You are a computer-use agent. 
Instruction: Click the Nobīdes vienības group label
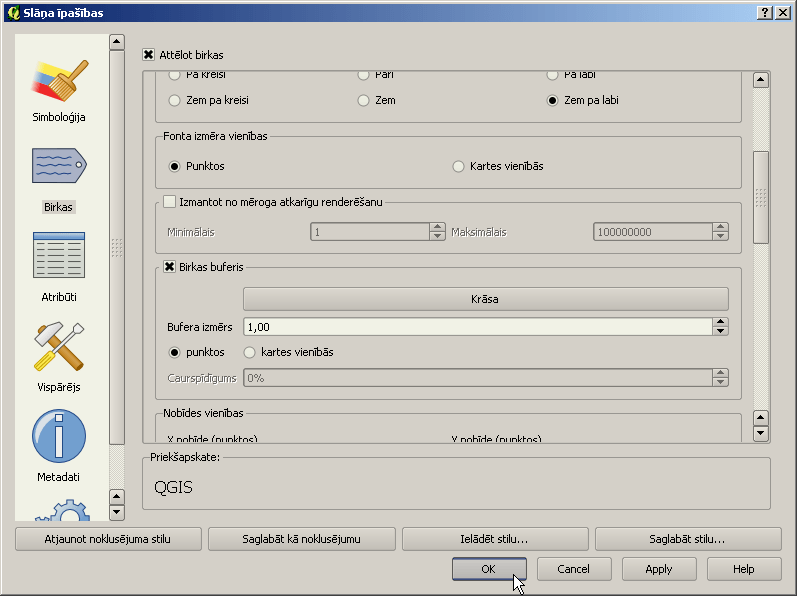coord(203,413)
